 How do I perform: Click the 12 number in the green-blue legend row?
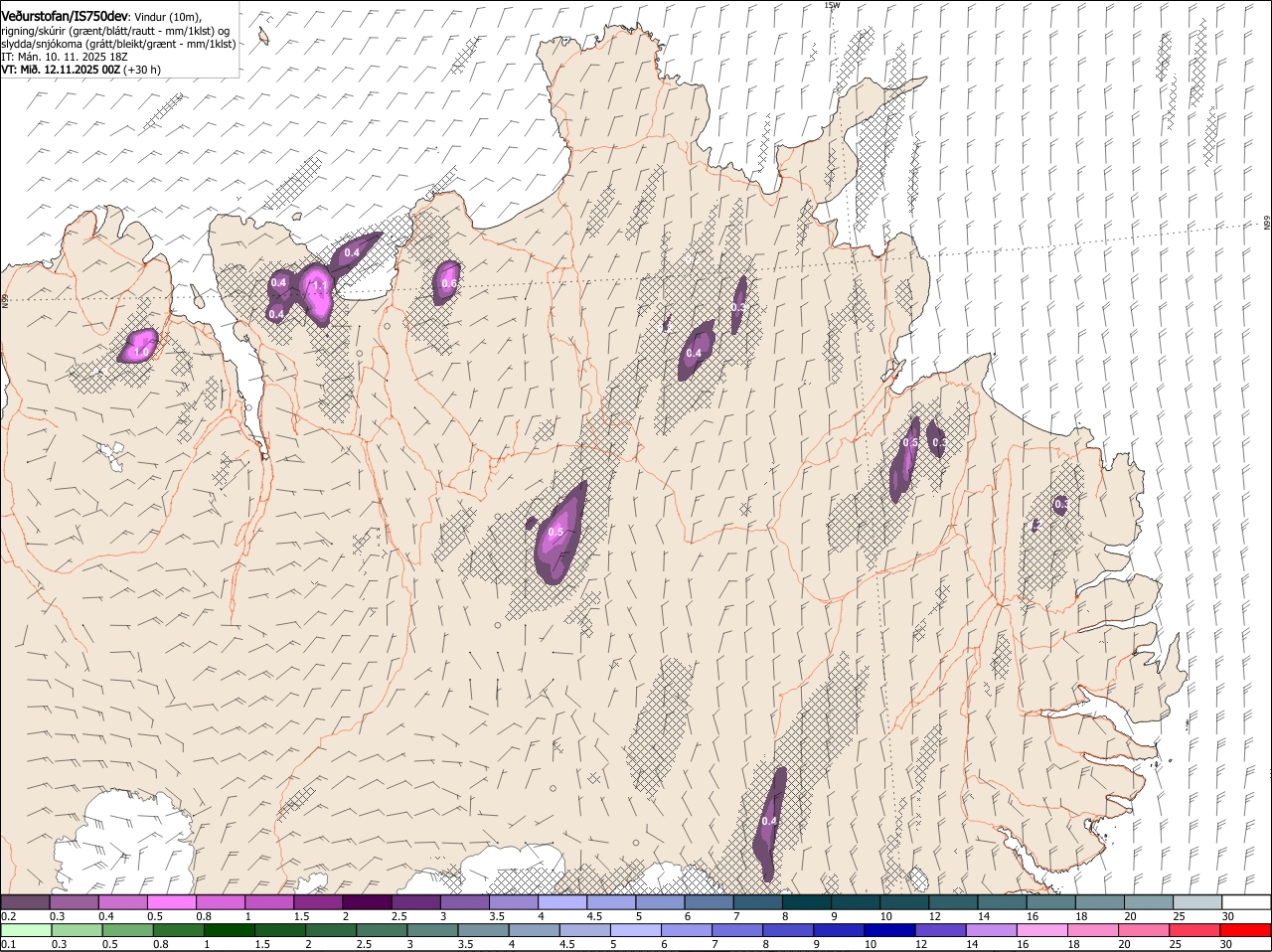click(923, 944)
